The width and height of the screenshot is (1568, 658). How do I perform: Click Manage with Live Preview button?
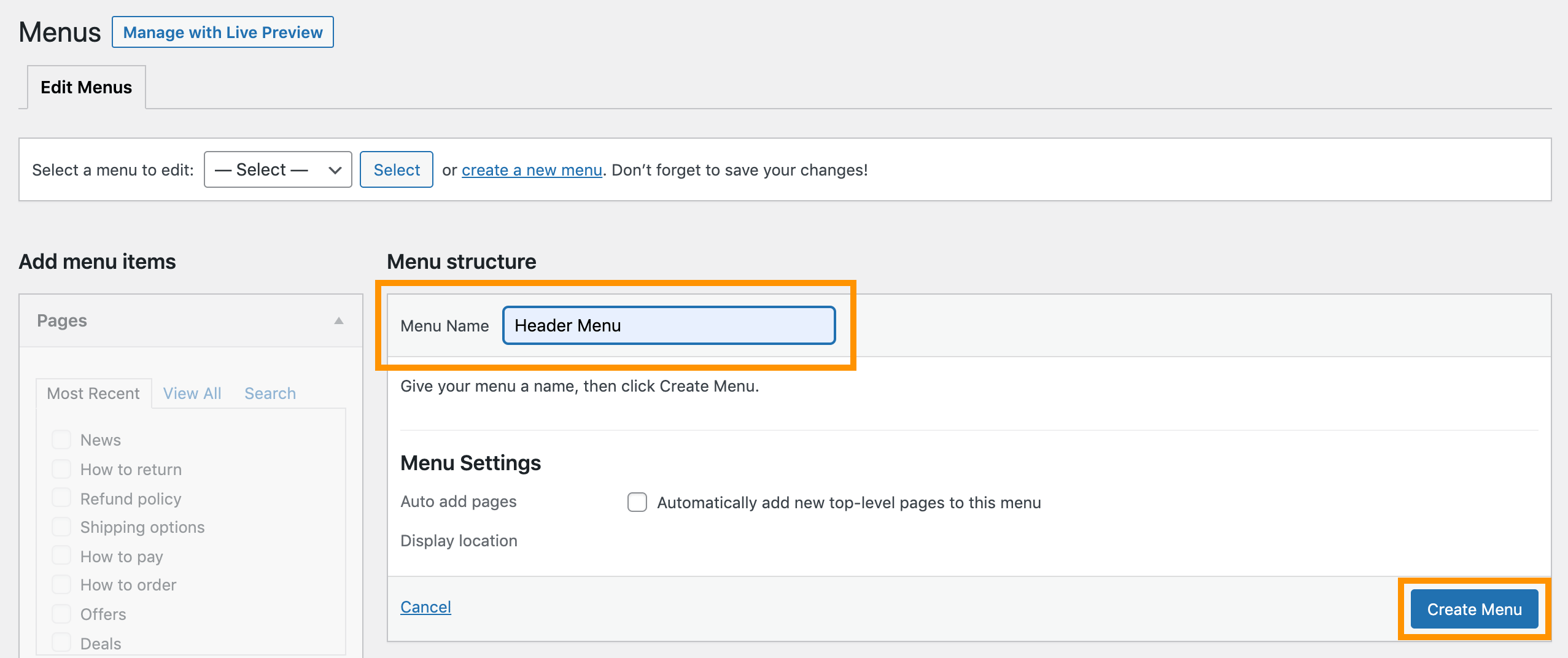(223, 32)
